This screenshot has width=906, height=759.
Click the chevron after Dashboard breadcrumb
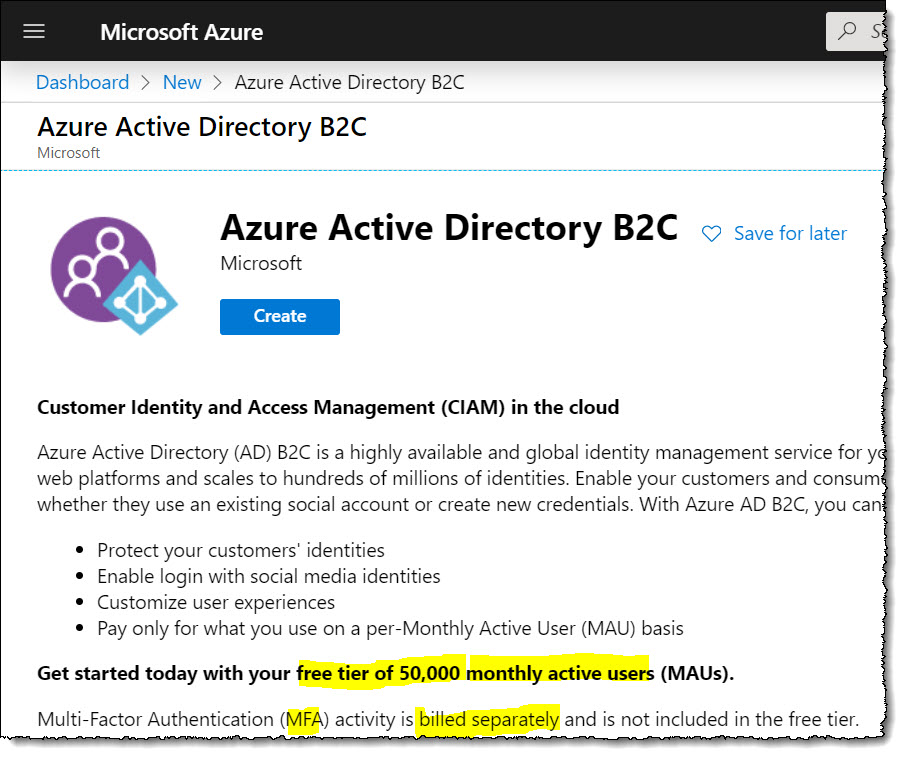pos(146,83)
